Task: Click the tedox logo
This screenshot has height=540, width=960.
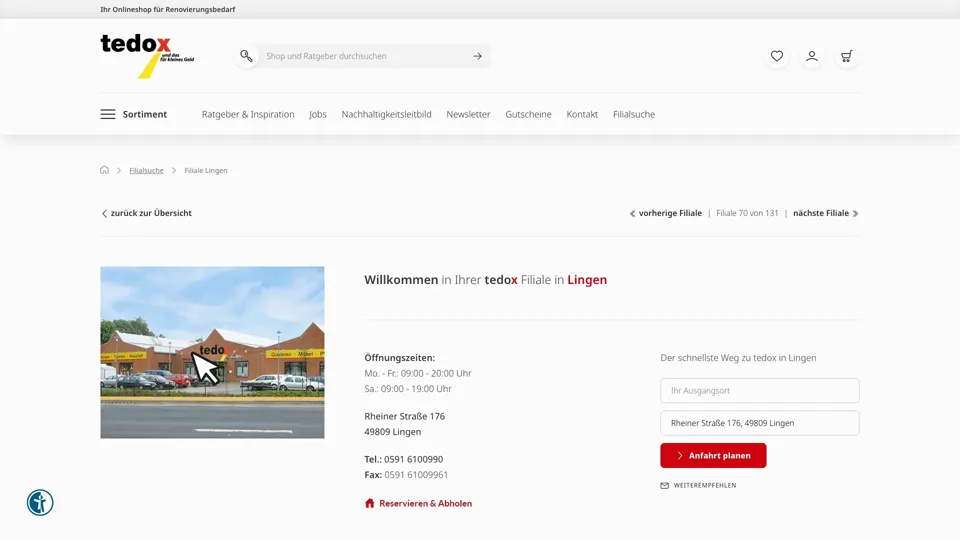Action: coord(147,56)
